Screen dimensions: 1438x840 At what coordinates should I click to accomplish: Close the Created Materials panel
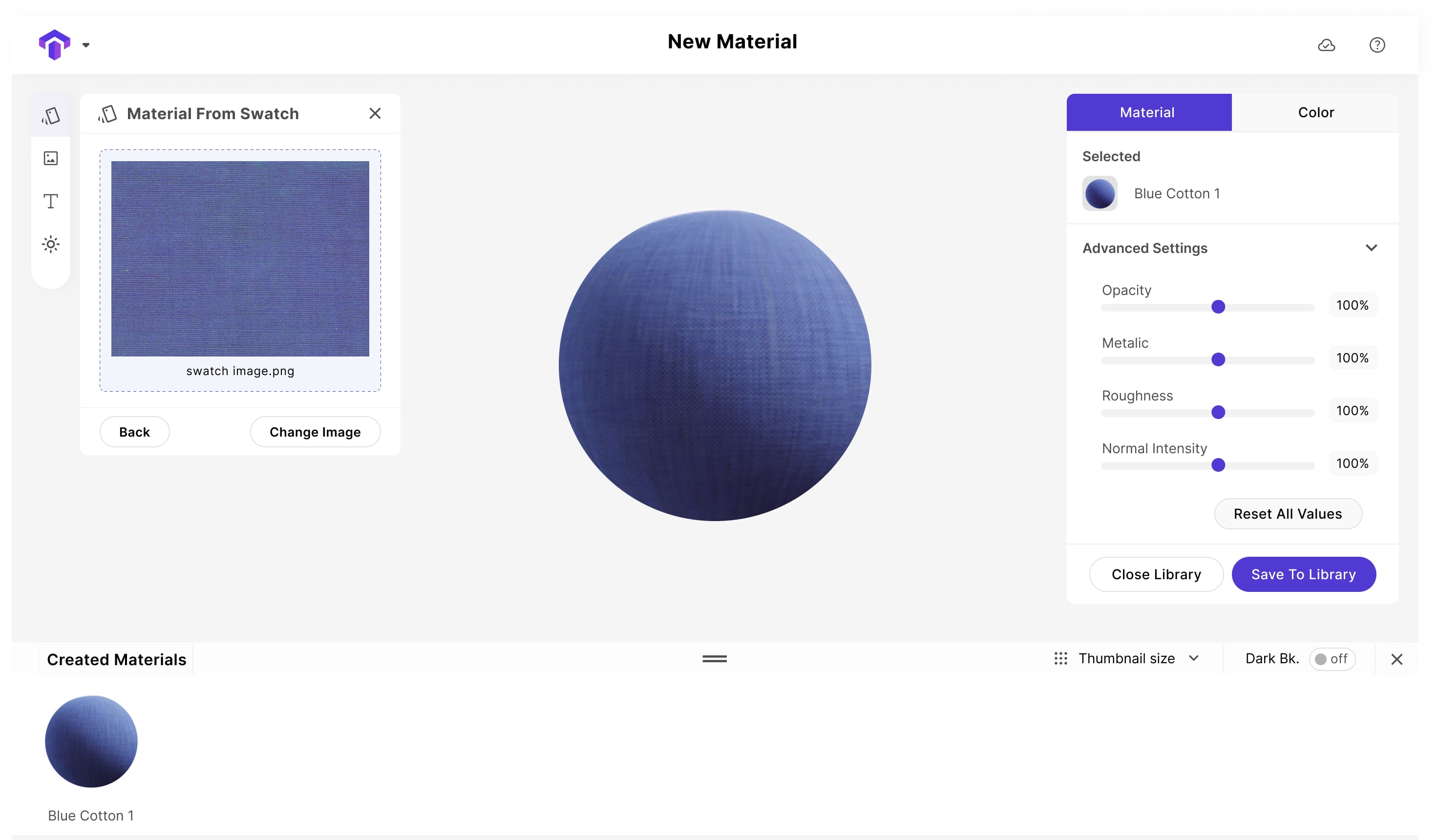coord(1398,659)
